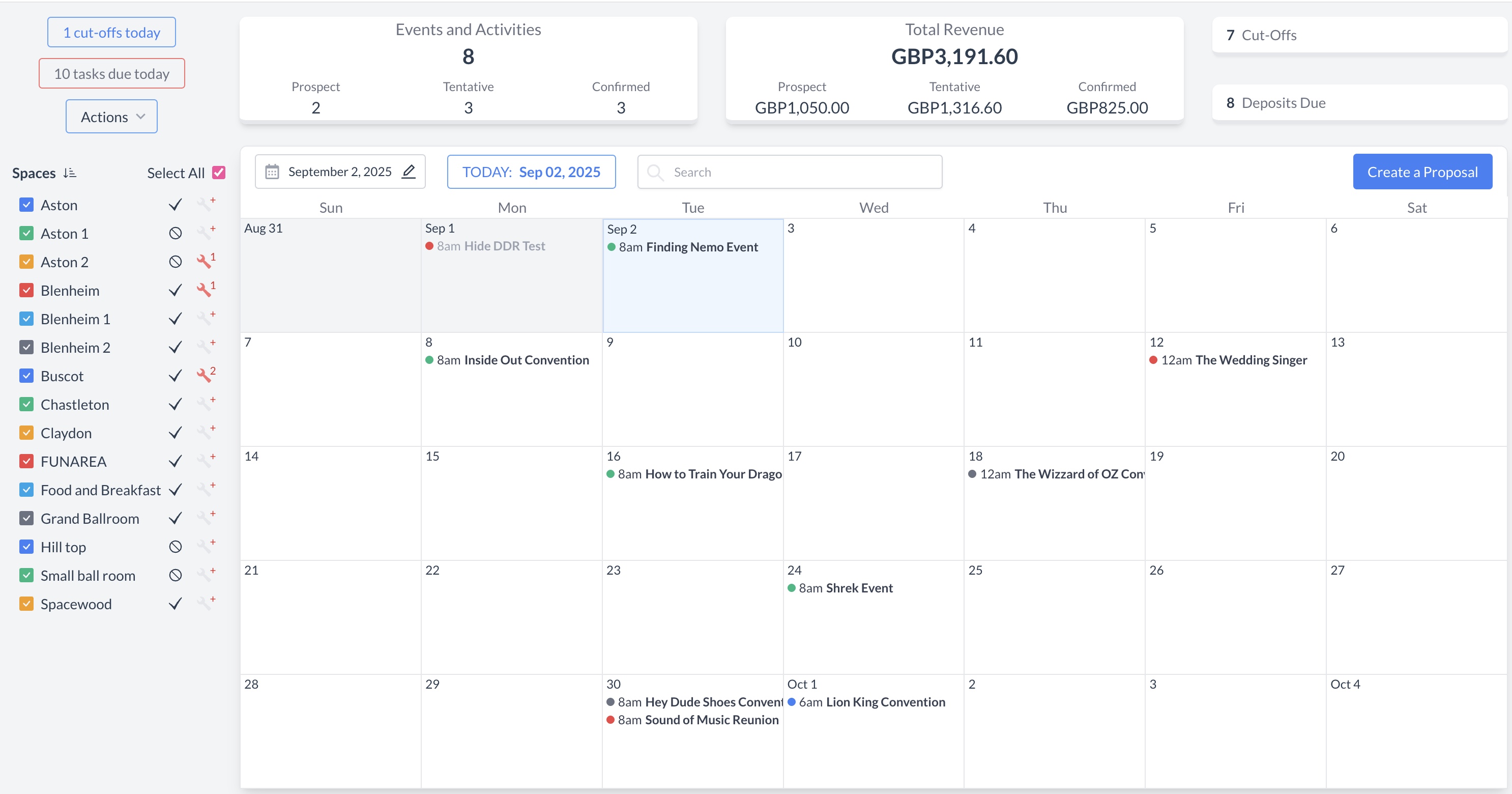This screenshot has width=1512, height=794.
Task: Click the calendar icon in the date picker
Action: (x=272, y=172)
